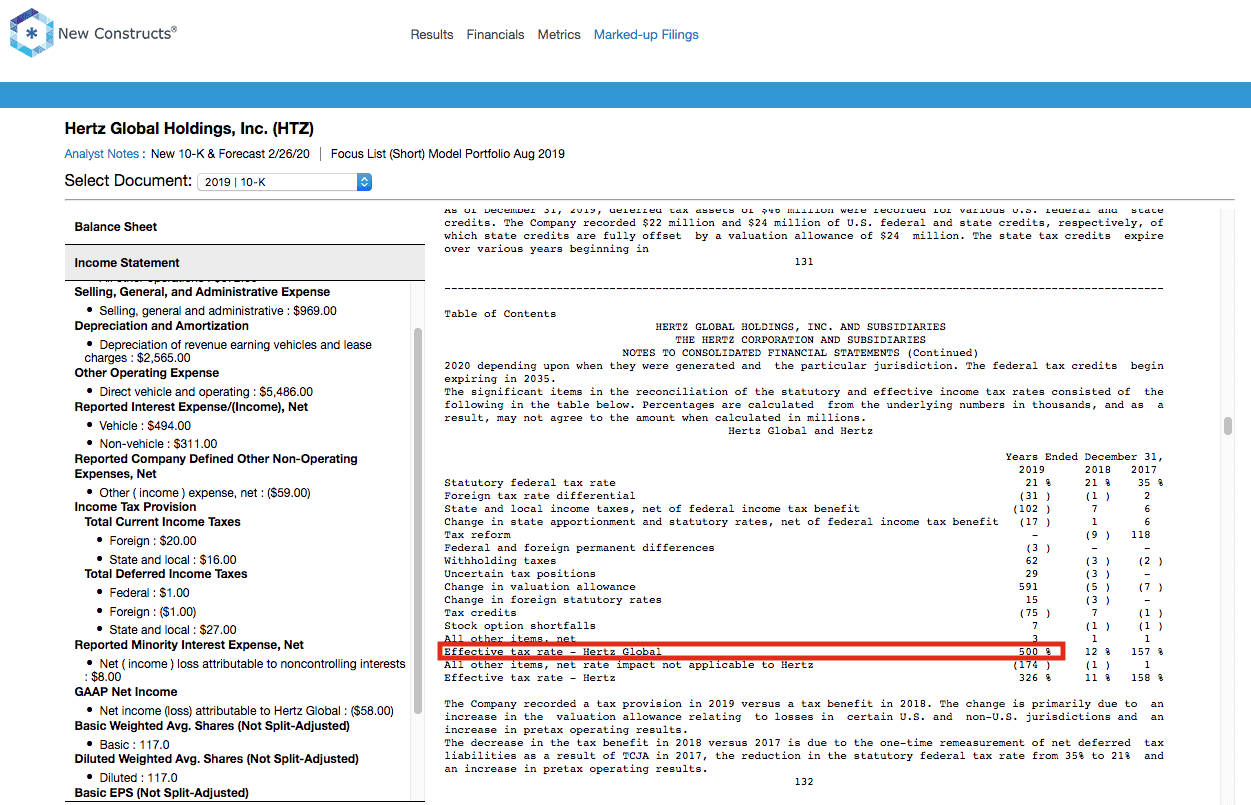This screenshot has height=805, width=1251.
Task: Select deferred Foreign : ($1.00) item
Action: (152, 612)
